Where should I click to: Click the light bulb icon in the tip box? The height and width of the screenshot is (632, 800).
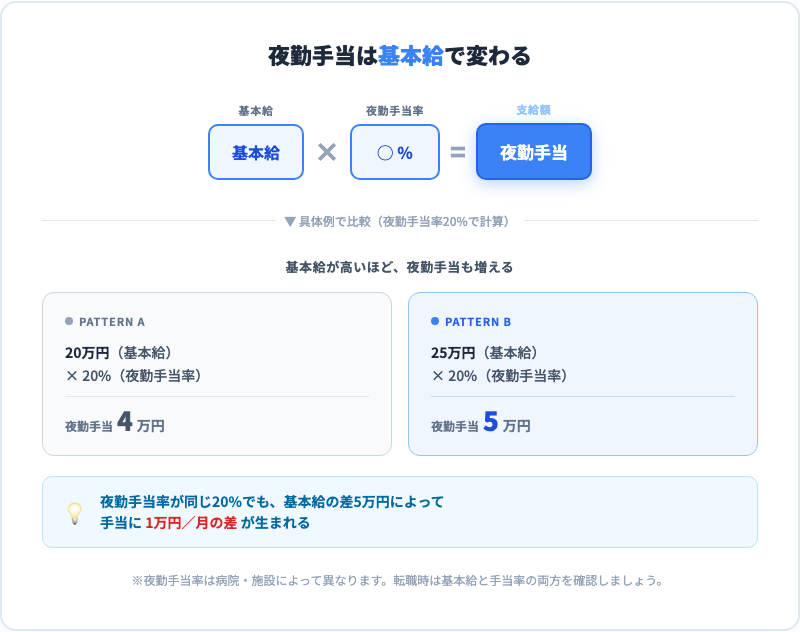(x=74, y=513)
